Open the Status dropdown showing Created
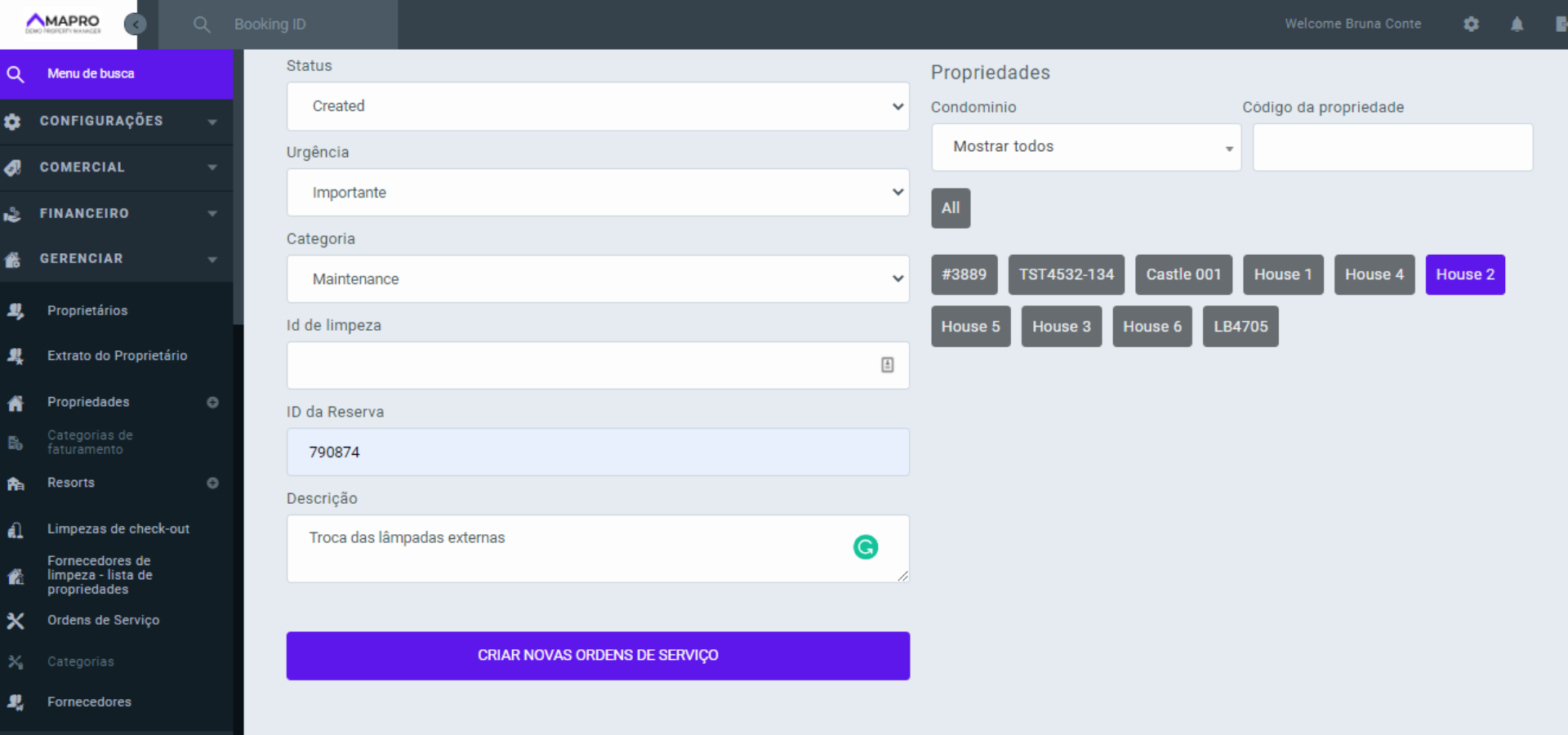This screenshot has width=1568, height=735. point(598,106)
